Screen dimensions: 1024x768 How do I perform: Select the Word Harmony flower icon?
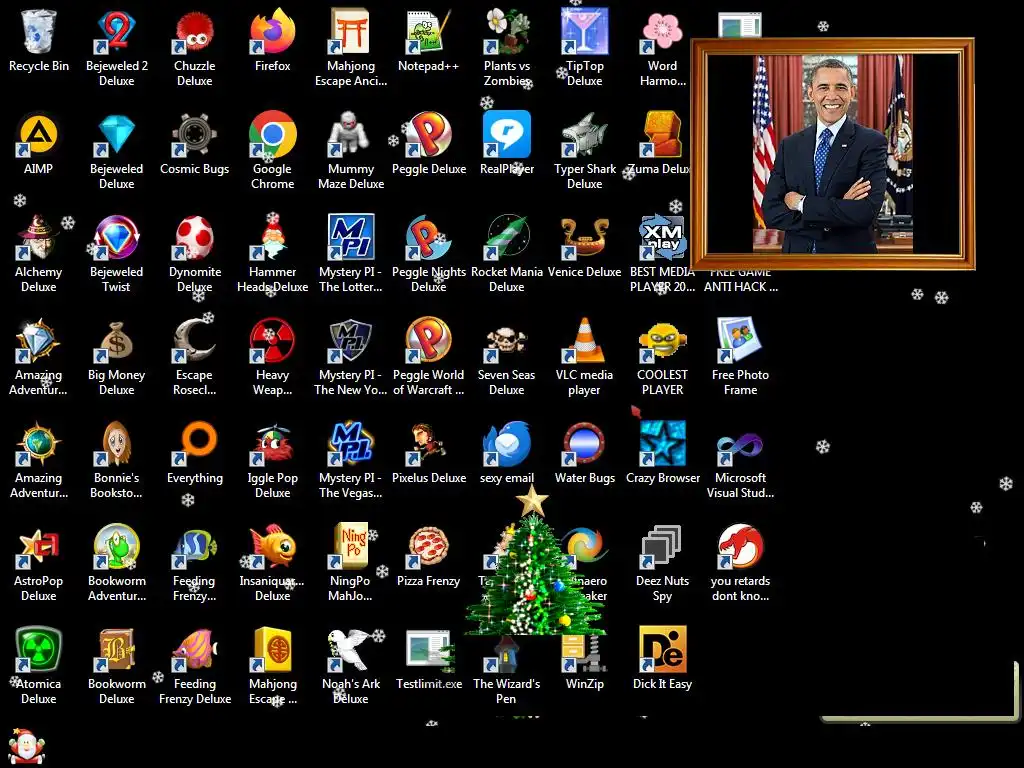662,31
